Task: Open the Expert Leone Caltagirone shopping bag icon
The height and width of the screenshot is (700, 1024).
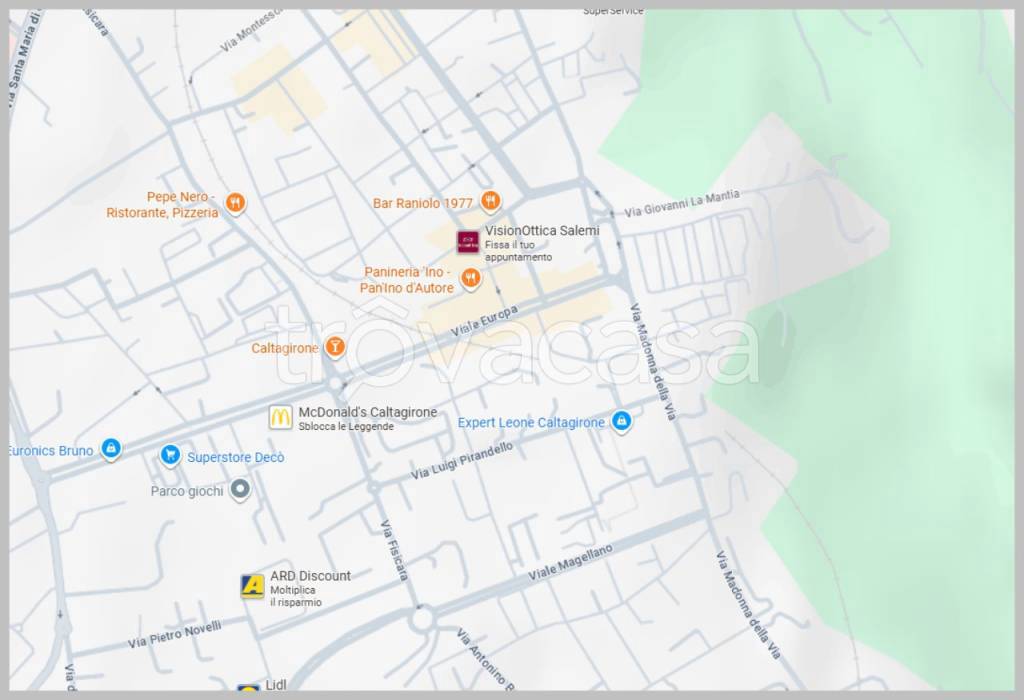Action: [621, 421]
